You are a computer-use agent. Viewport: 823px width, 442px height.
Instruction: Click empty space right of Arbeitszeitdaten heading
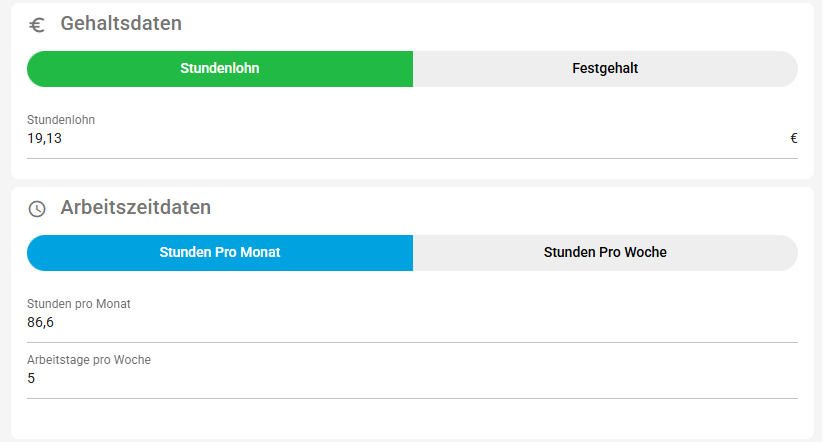point(500,207)
